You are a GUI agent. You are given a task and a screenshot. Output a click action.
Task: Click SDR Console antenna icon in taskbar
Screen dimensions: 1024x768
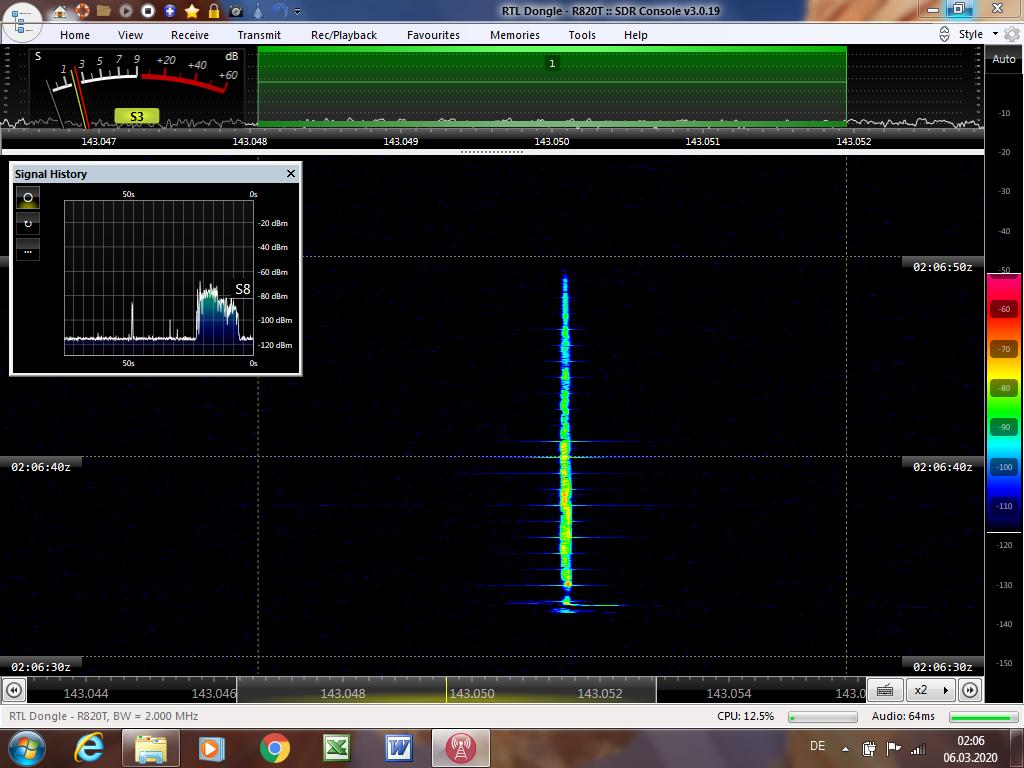coord(460,748)
